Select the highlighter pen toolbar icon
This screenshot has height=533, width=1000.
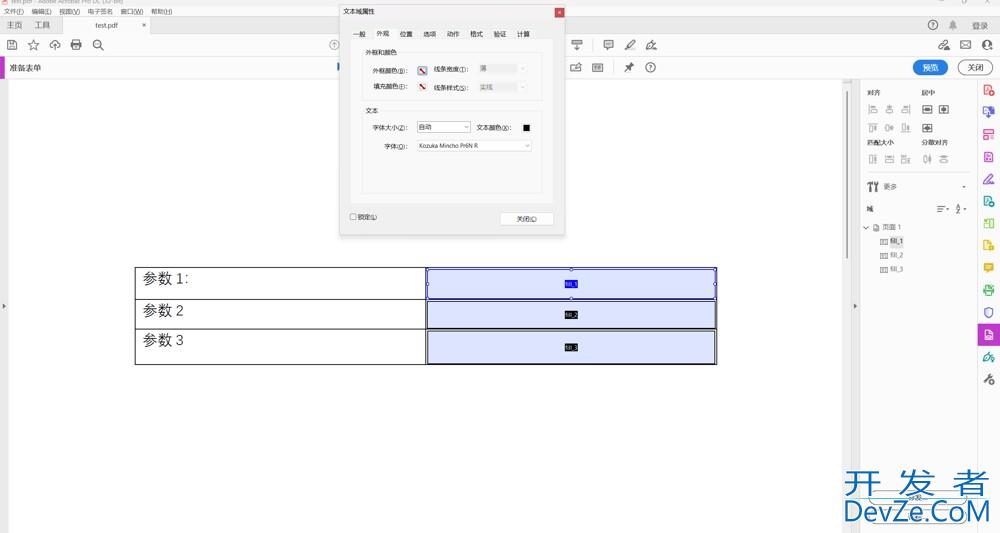click(x=630, y=45)
